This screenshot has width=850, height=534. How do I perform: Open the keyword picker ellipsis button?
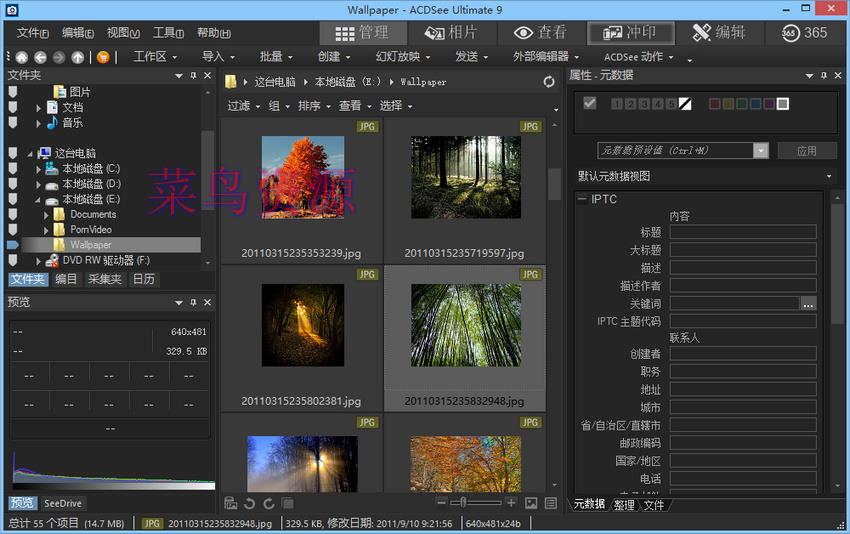coord(808,304)
